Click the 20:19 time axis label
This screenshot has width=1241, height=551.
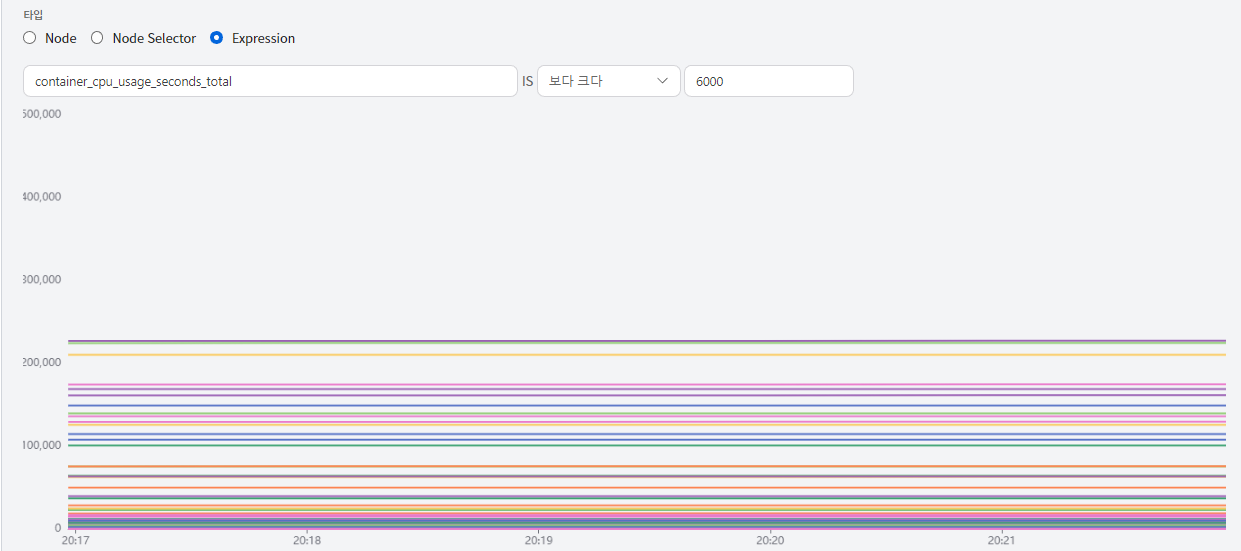click(539, 540)
